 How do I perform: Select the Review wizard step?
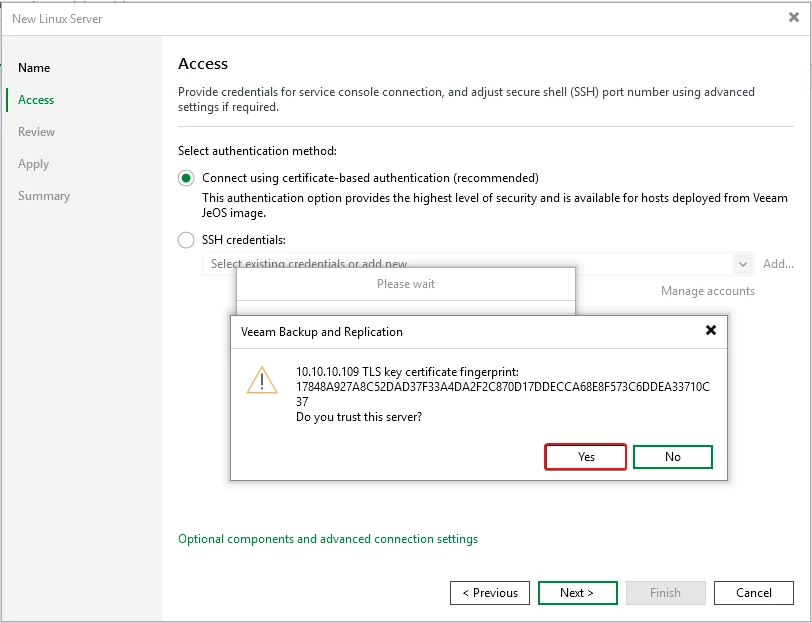coord(36,132)
